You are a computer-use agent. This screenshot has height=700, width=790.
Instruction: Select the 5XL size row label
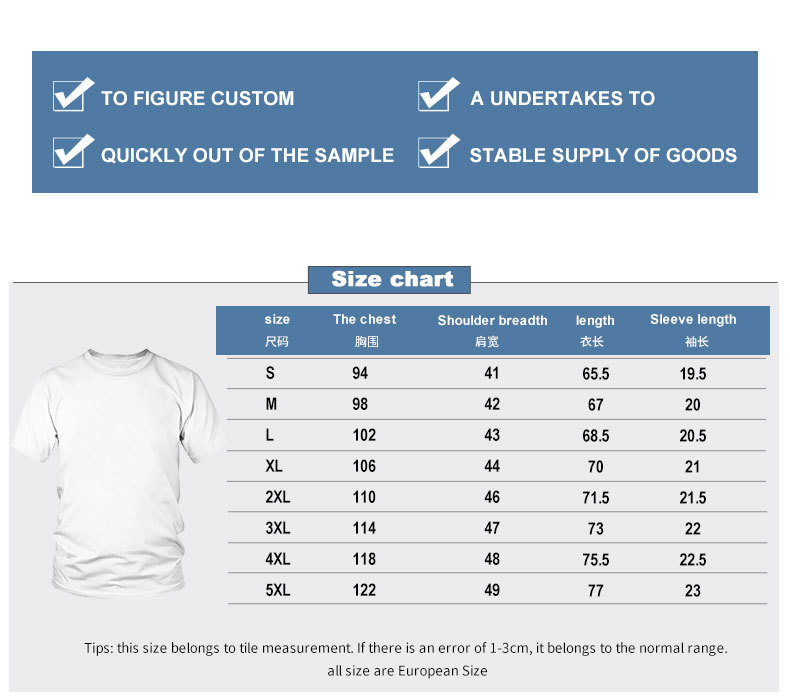point(278,590)
